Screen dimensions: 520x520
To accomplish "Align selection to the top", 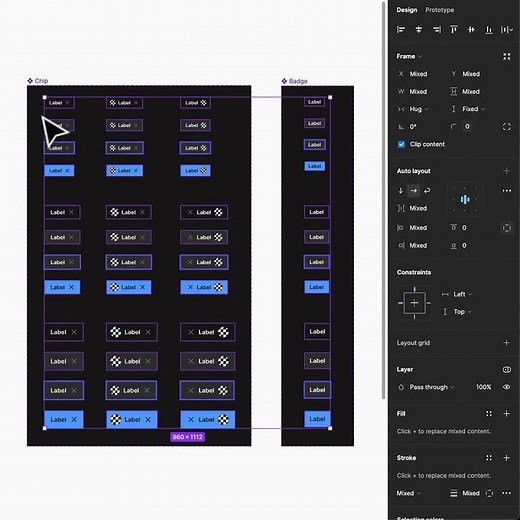I will [454, 30].
